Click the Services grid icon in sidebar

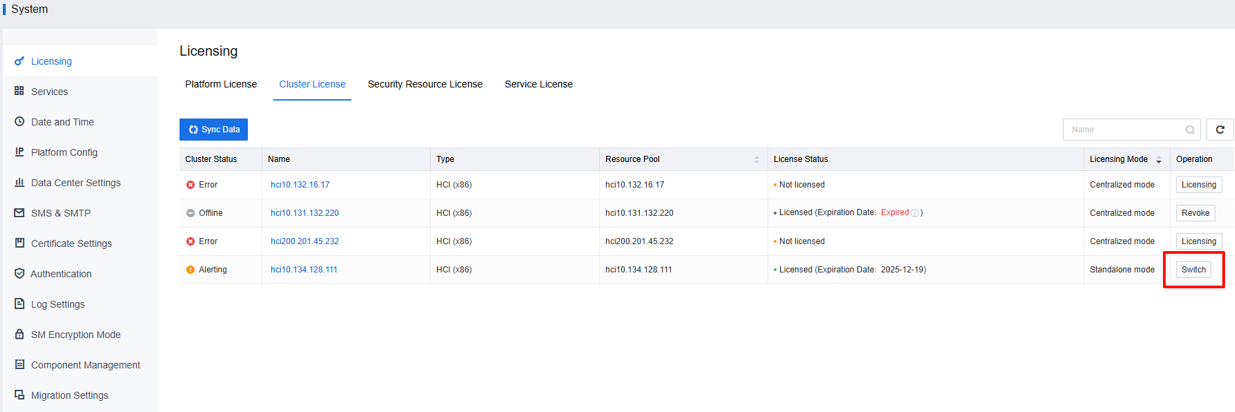(x=19, y=91)
